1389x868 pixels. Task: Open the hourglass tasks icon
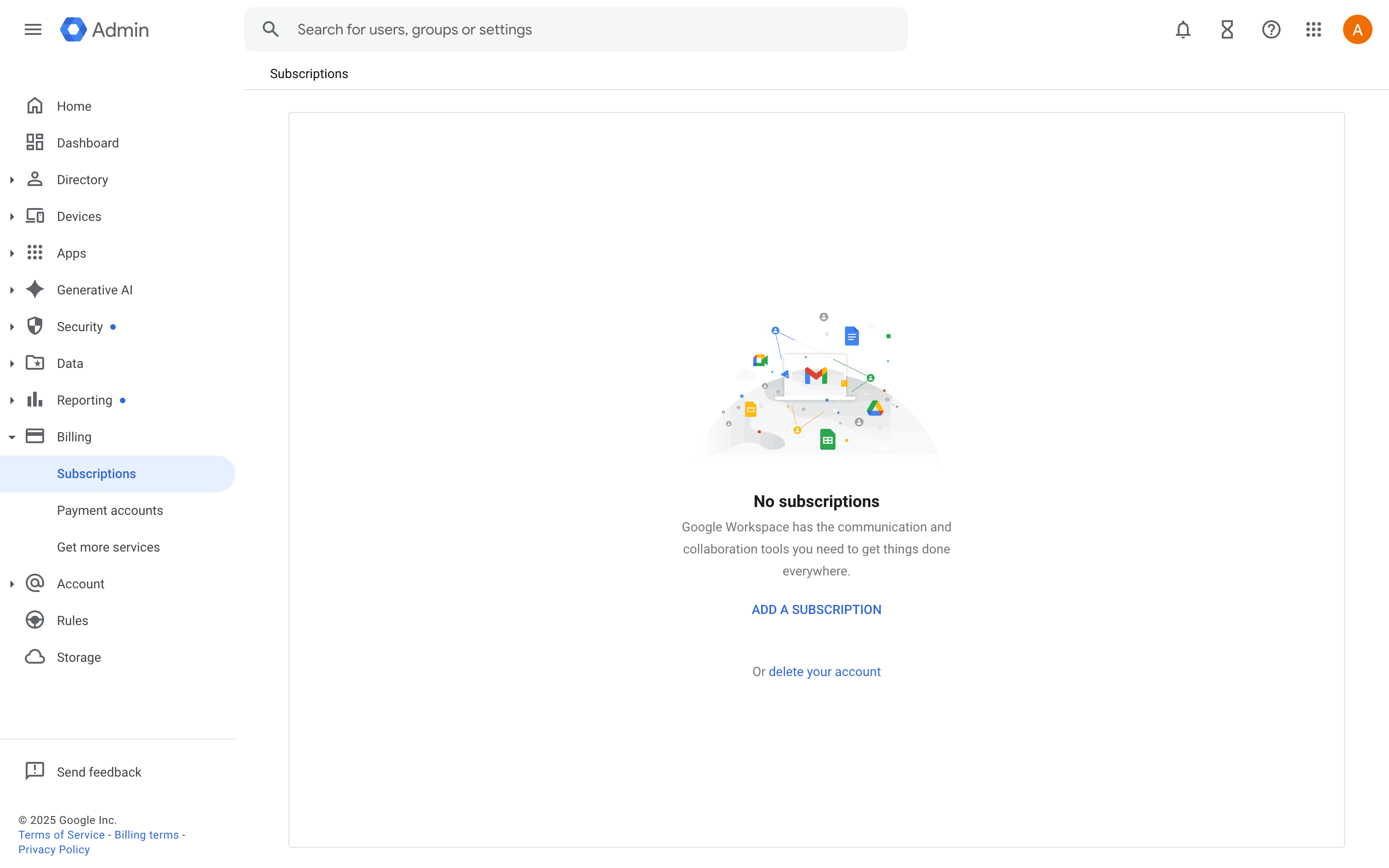1227,29
